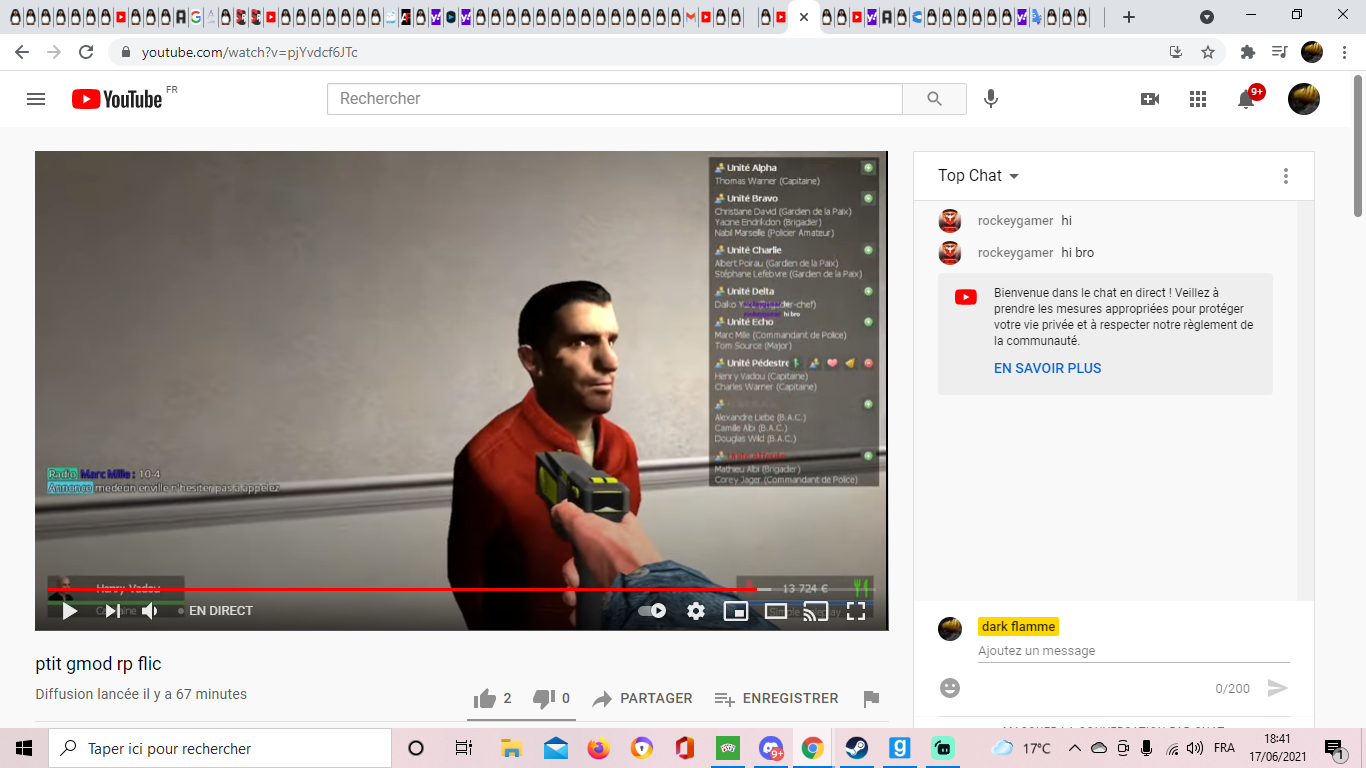
Task: Focus the chat message input
Action: (1134, 651)
